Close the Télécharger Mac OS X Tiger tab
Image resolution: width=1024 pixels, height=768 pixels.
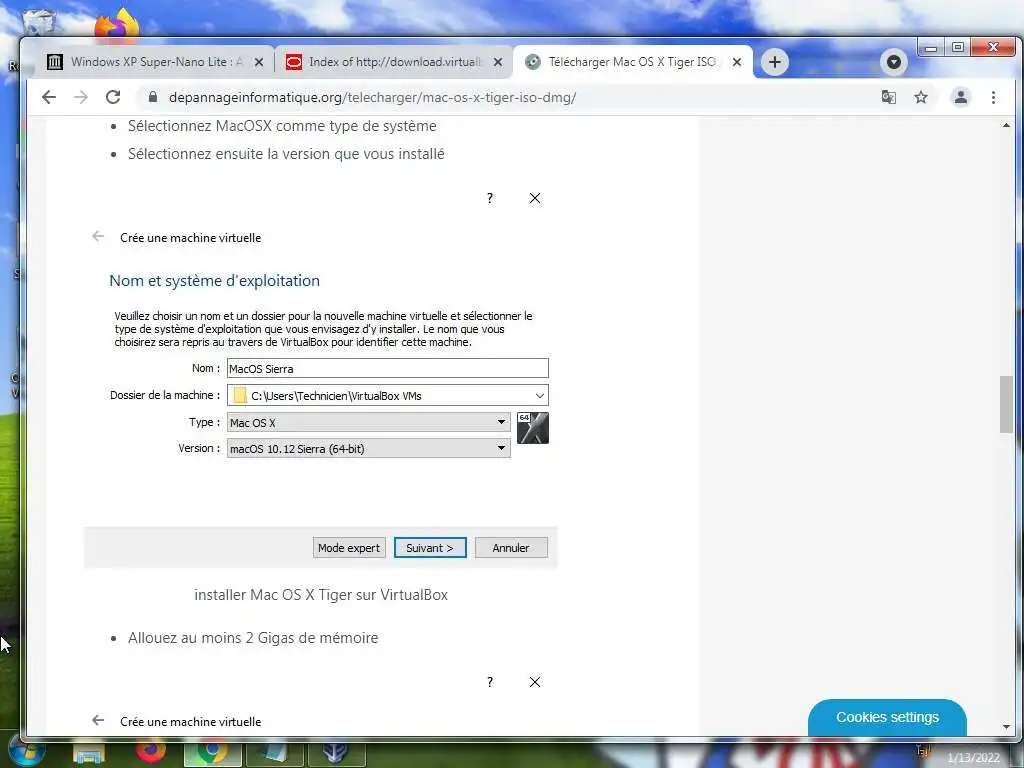[x=737, y=62]
